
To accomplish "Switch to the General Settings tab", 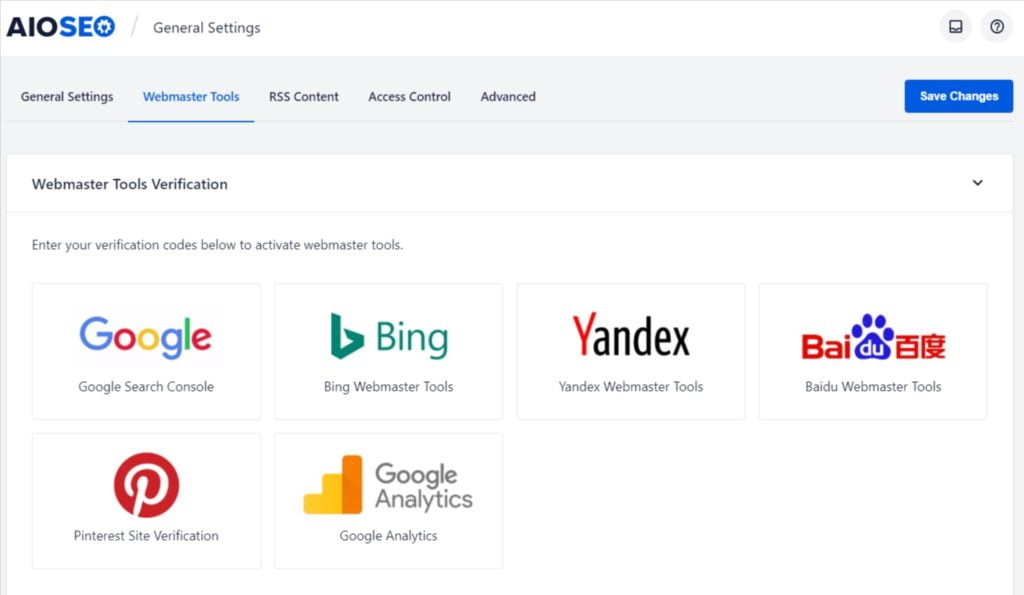I will pos(67,97).
